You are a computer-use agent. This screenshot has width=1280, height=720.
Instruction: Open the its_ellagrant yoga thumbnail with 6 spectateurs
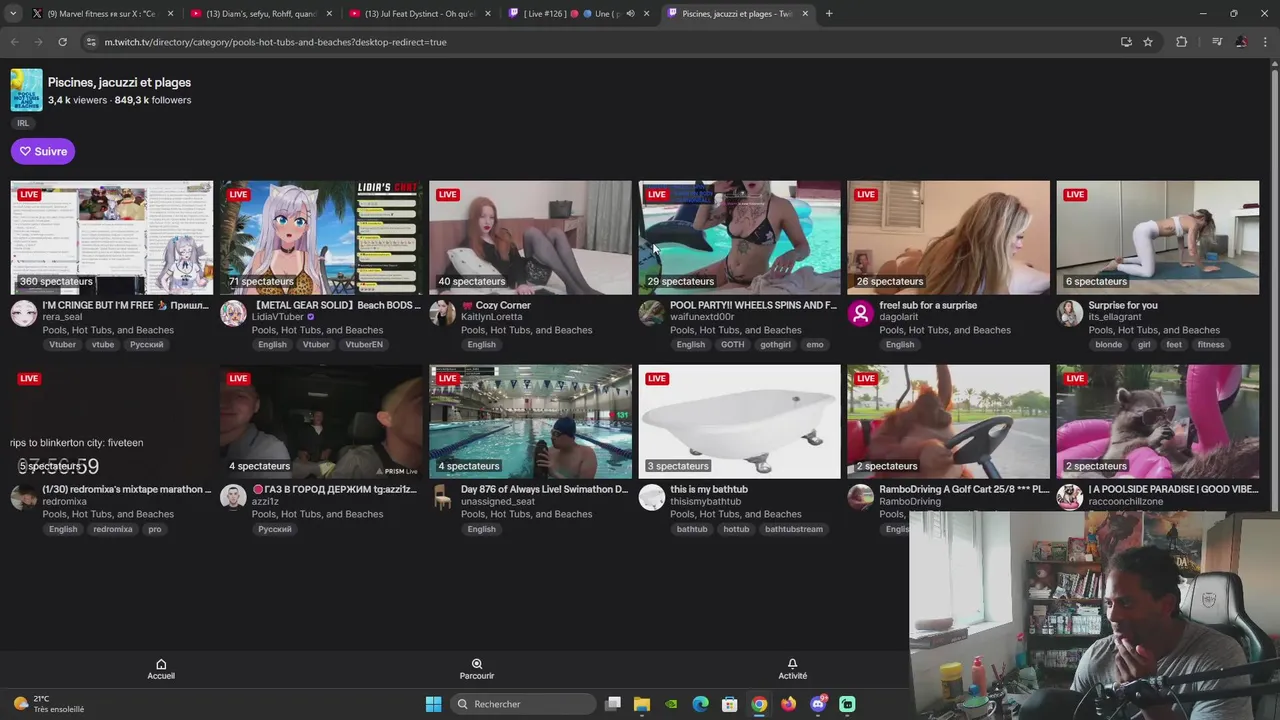tap(1157, 238)
